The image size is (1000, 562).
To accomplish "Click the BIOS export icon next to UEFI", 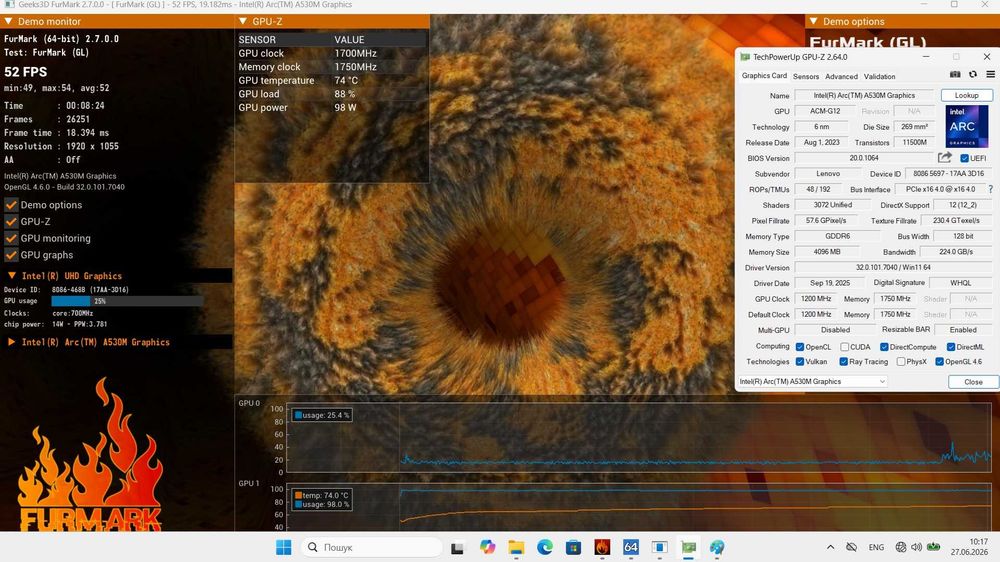I will pyautogui.click(x=945, y=158).
